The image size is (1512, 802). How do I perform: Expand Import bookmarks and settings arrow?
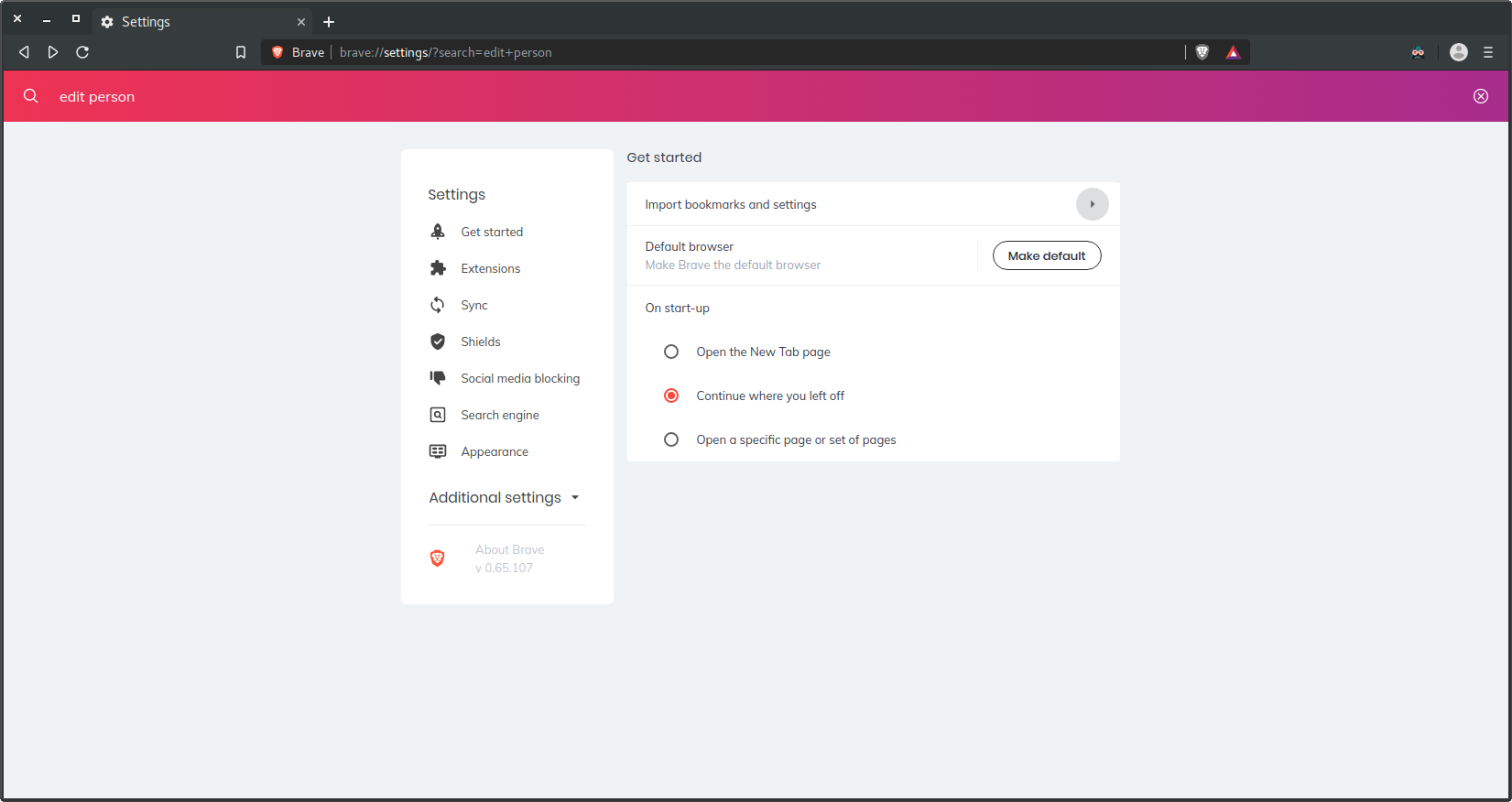[1093, 204]
